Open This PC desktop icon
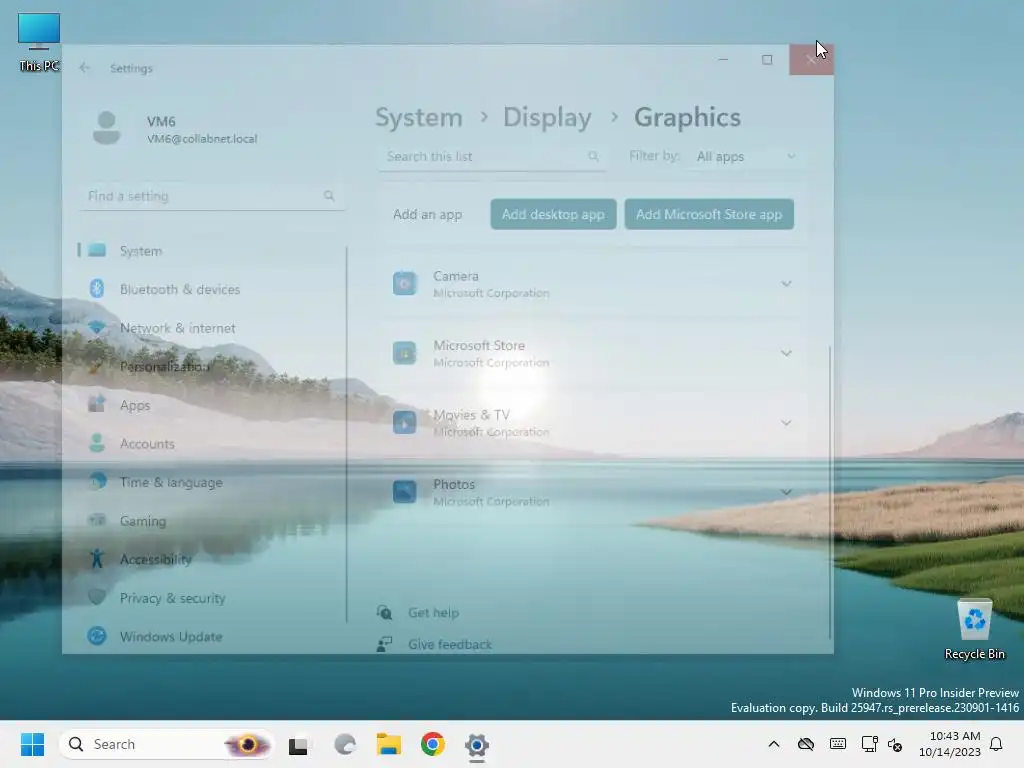This screenshot has height=768, width=1024. (39, 42)
